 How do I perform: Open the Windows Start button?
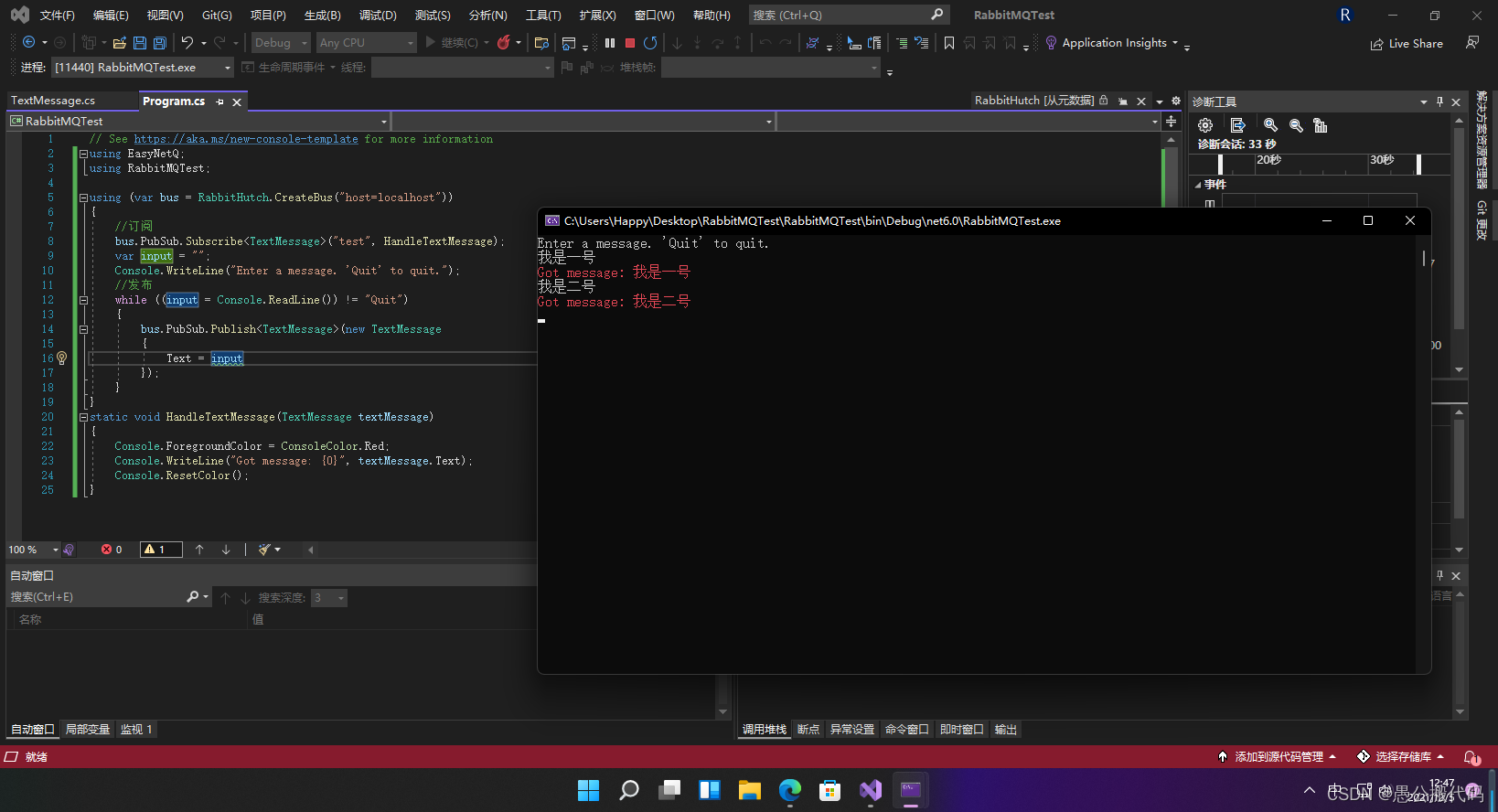589,790
